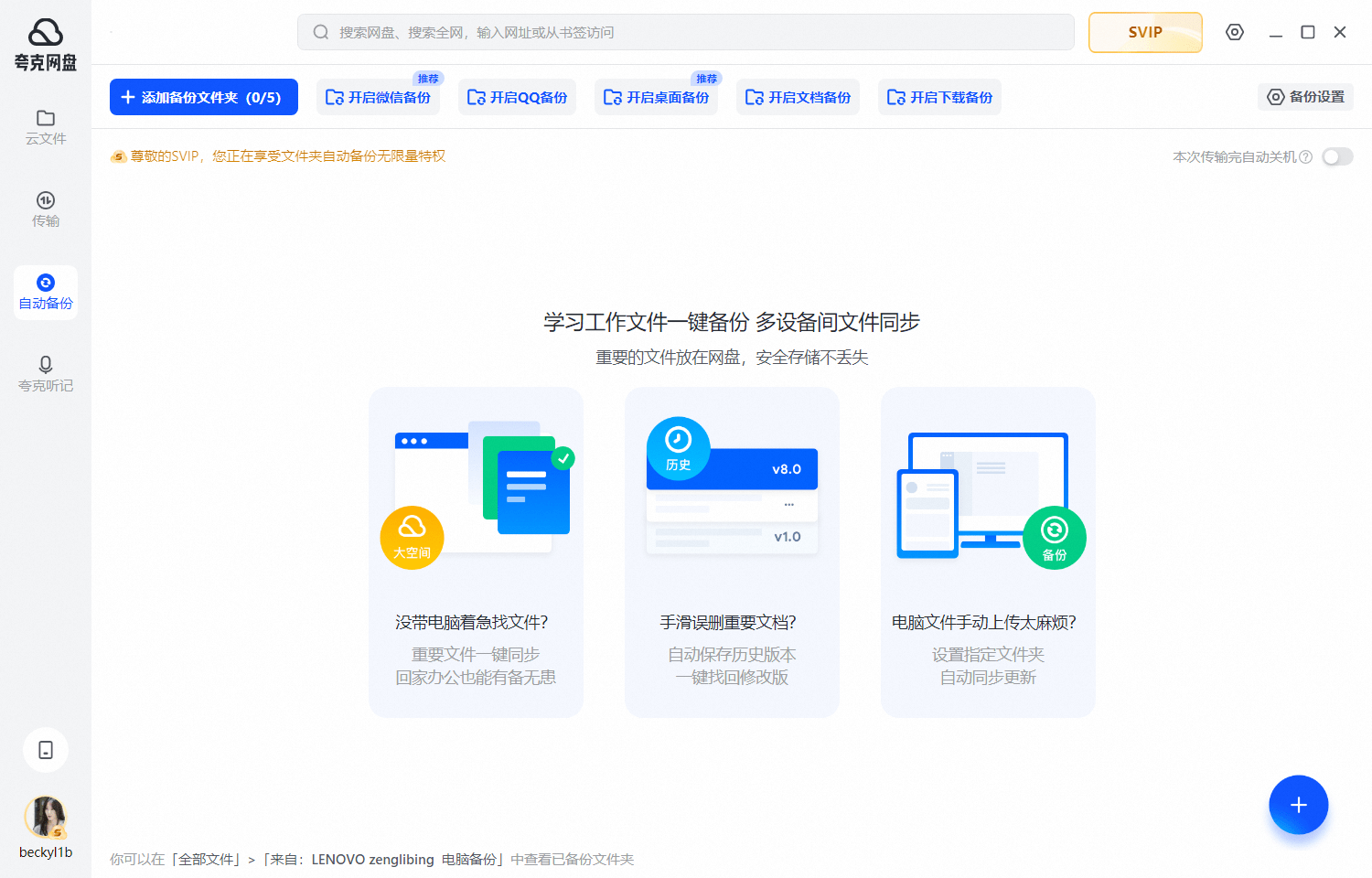The image size is (1372, 878).
Task: Enable 开启微信备份 WeChat backup
Action: (x=378, y=96)
